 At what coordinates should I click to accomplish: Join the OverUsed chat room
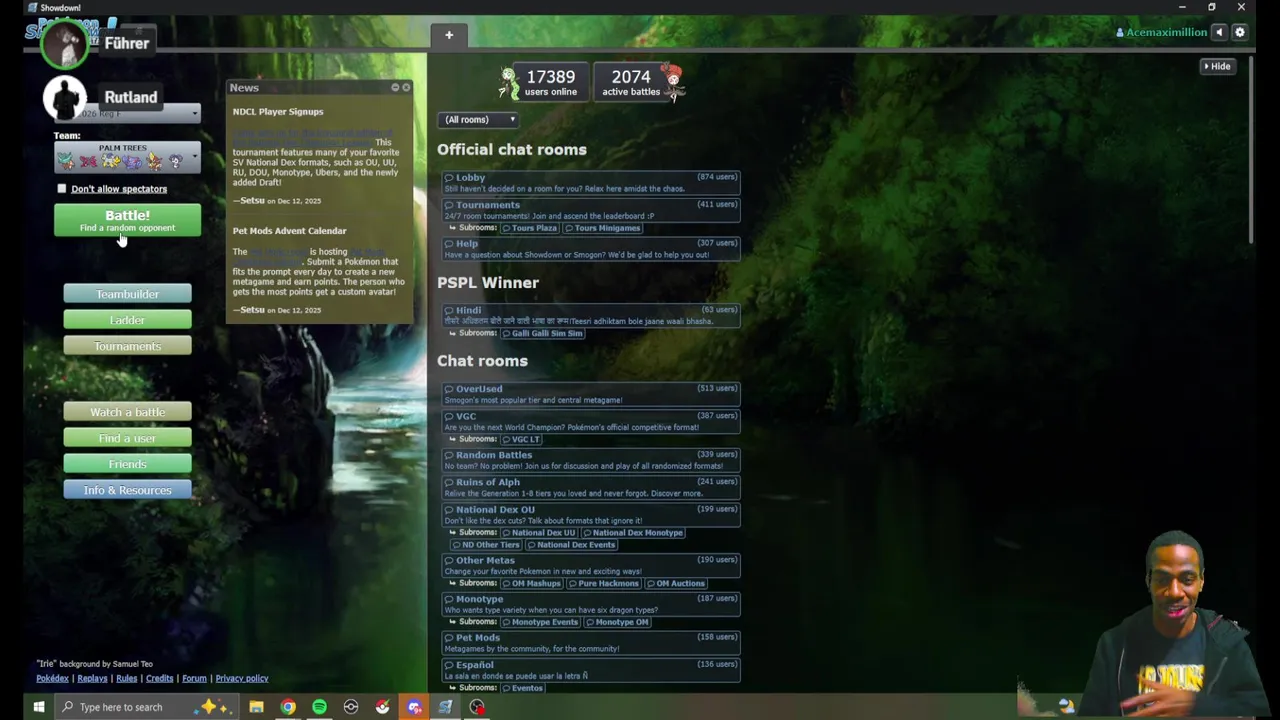coord(591,394)
